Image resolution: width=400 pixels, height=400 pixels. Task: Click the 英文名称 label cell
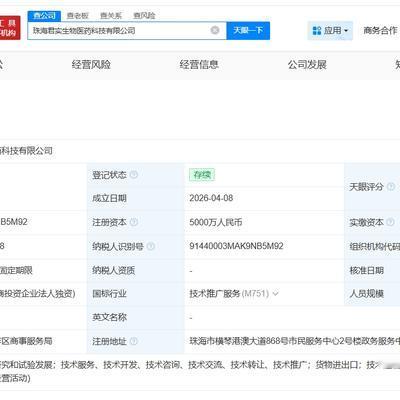[135, 317]
